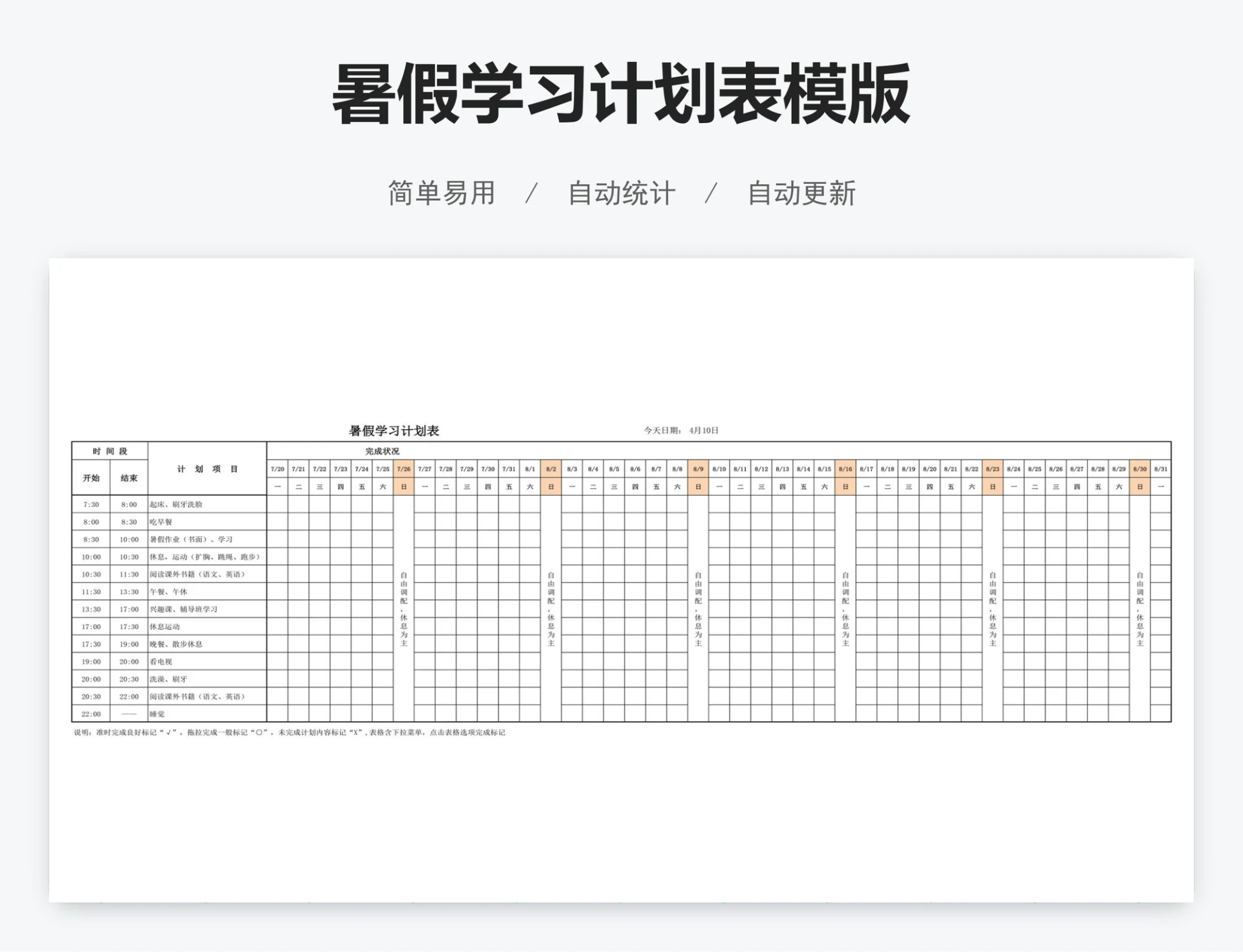Click the 22:00 start time cell
The image size is (1243, 952).
pos(91,714)
